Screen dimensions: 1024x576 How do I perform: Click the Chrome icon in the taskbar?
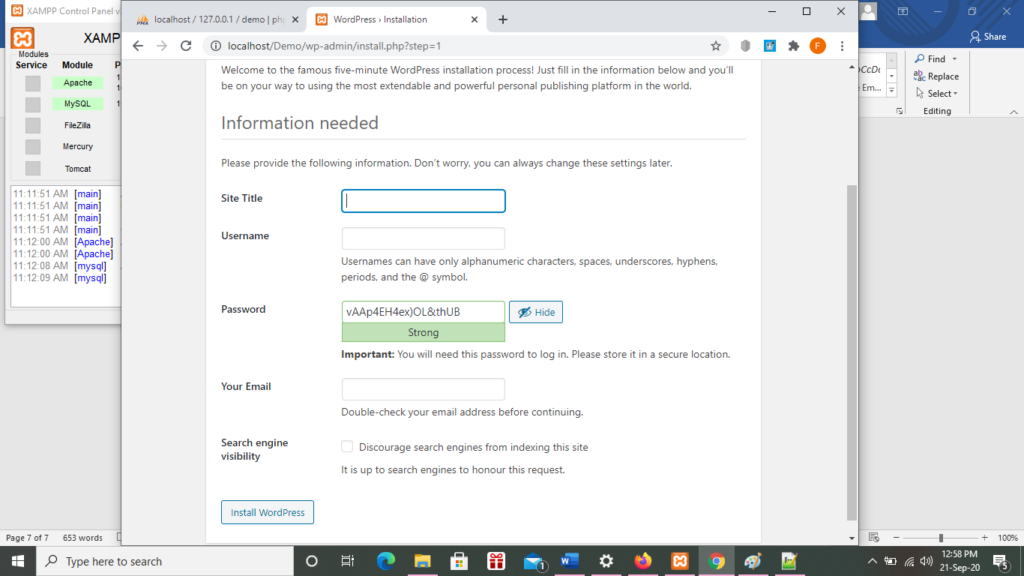[716, 561]
